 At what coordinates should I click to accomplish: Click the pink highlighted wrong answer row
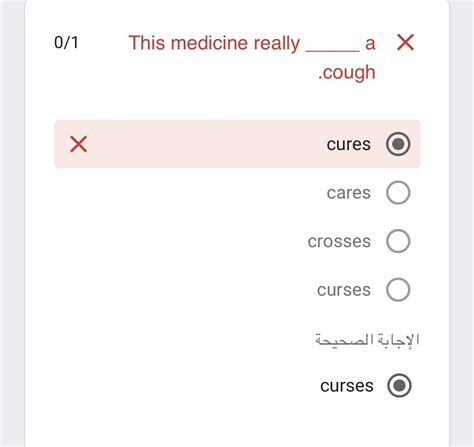[237, 144]
